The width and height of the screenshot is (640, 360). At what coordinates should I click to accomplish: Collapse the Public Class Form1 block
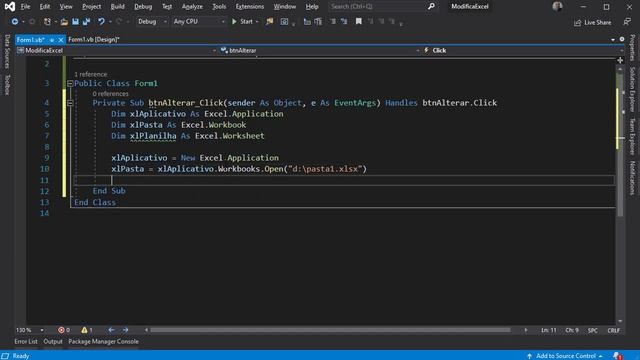(70, 83)
